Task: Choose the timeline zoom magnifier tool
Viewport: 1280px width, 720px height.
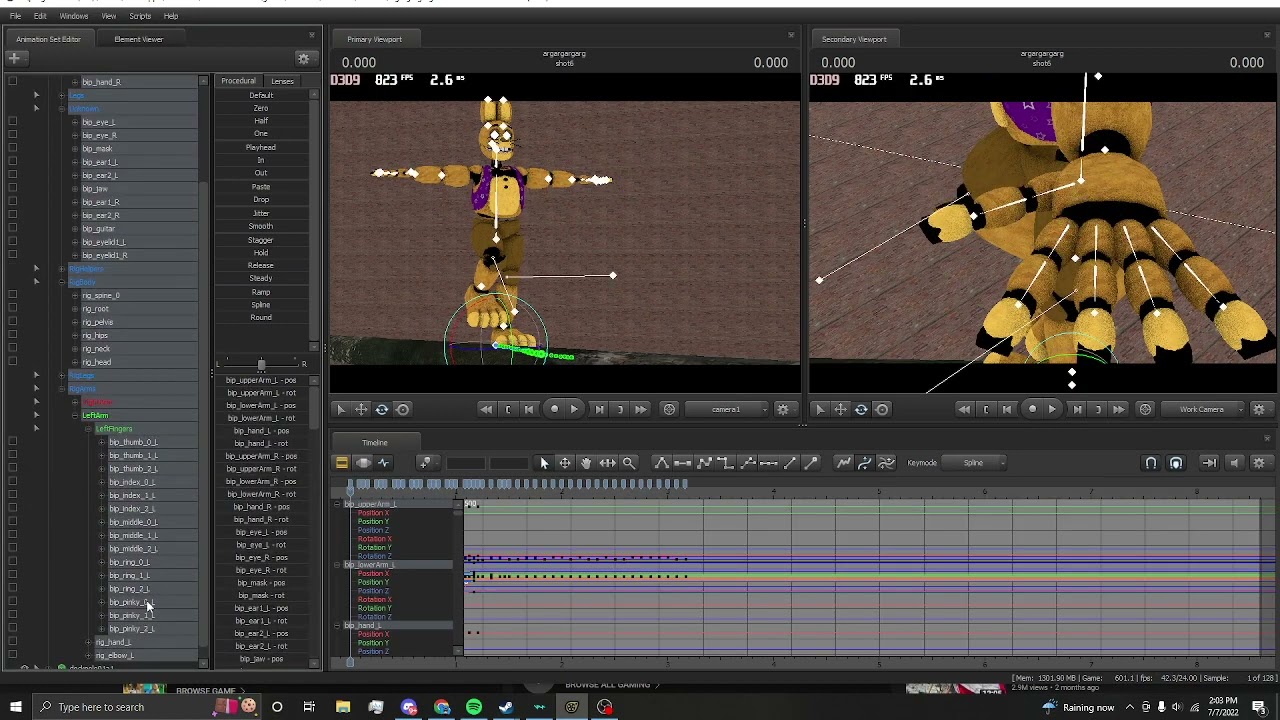Action: (x=629, y=463)
